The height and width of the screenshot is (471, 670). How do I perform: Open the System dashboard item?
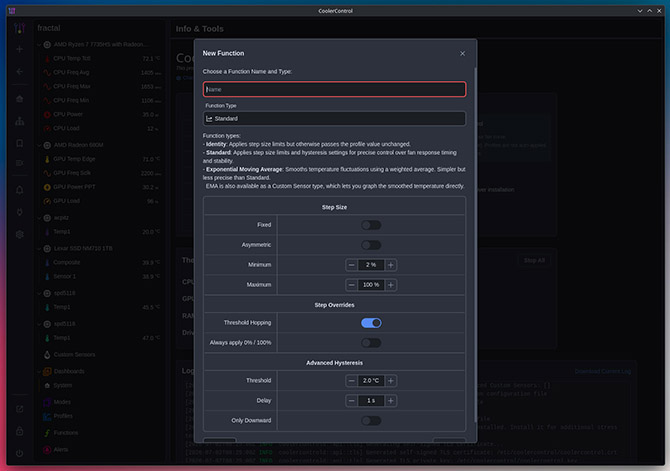pos(62,386)
